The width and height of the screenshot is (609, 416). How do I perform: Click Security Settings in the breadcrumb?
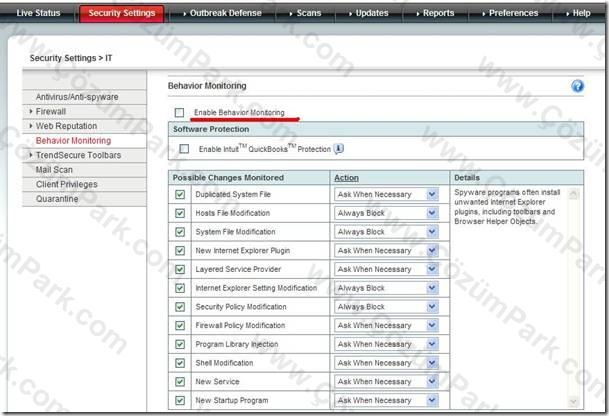pos(63,58)
